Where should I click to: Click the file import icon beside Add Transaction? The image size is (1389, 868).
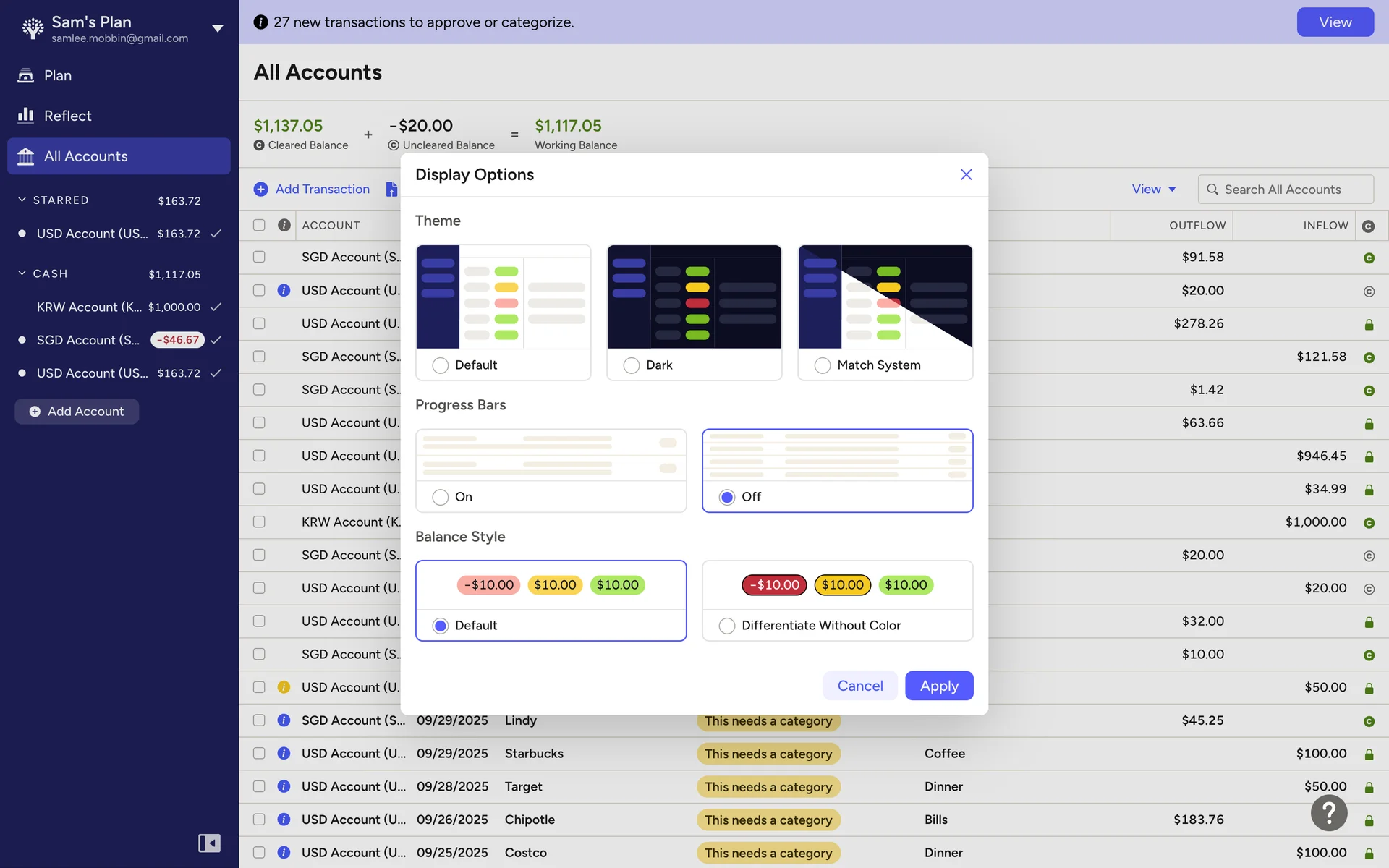click(391, 189)
